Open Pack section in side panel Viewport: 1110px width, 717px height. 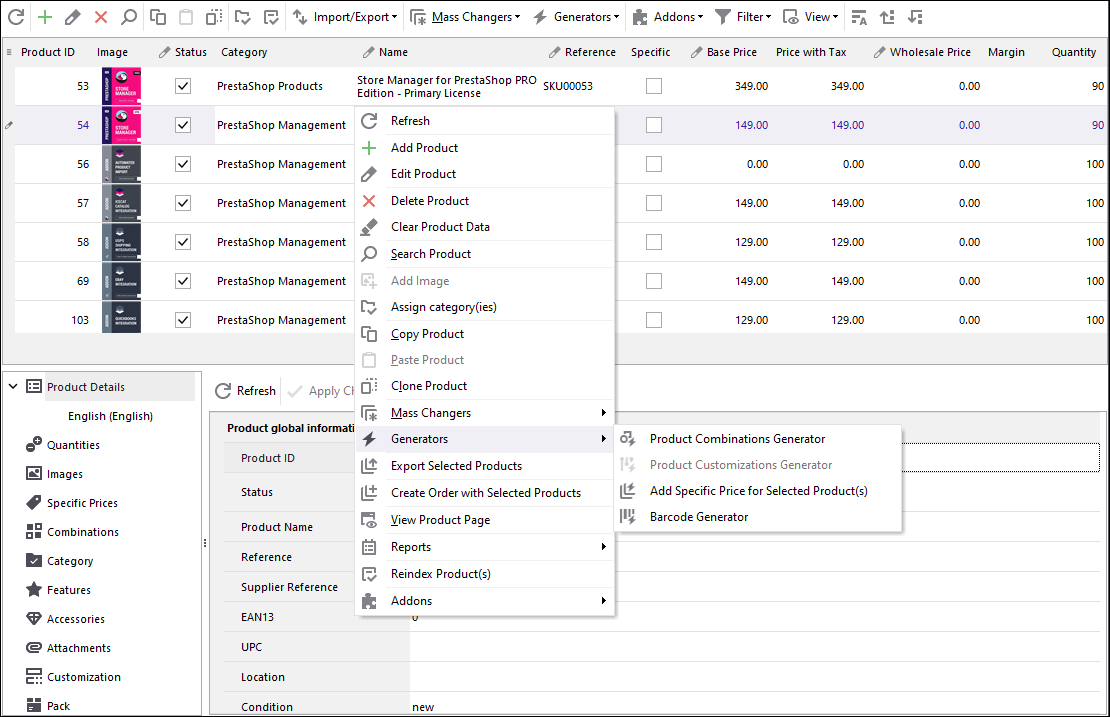point(58,706)
